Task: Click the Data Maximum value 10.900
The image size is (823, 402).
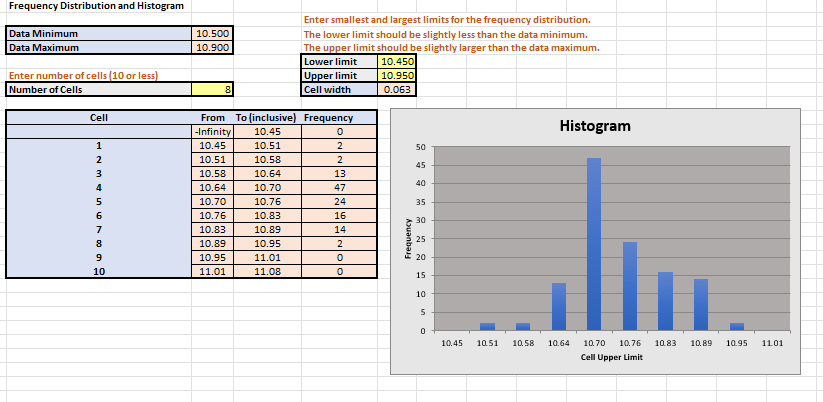Action: pyautogui.click(x=212, y=48)
